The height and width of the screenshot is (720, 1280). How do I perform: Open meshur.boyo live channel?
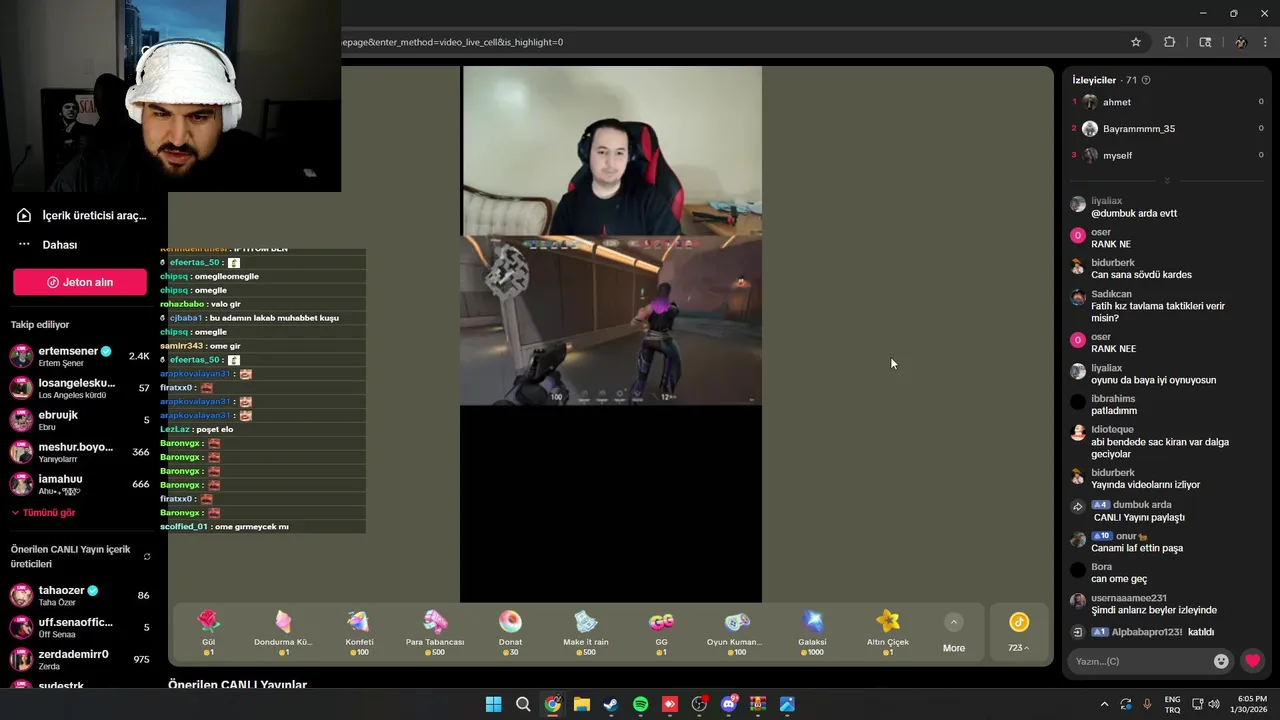click(80, 452)
